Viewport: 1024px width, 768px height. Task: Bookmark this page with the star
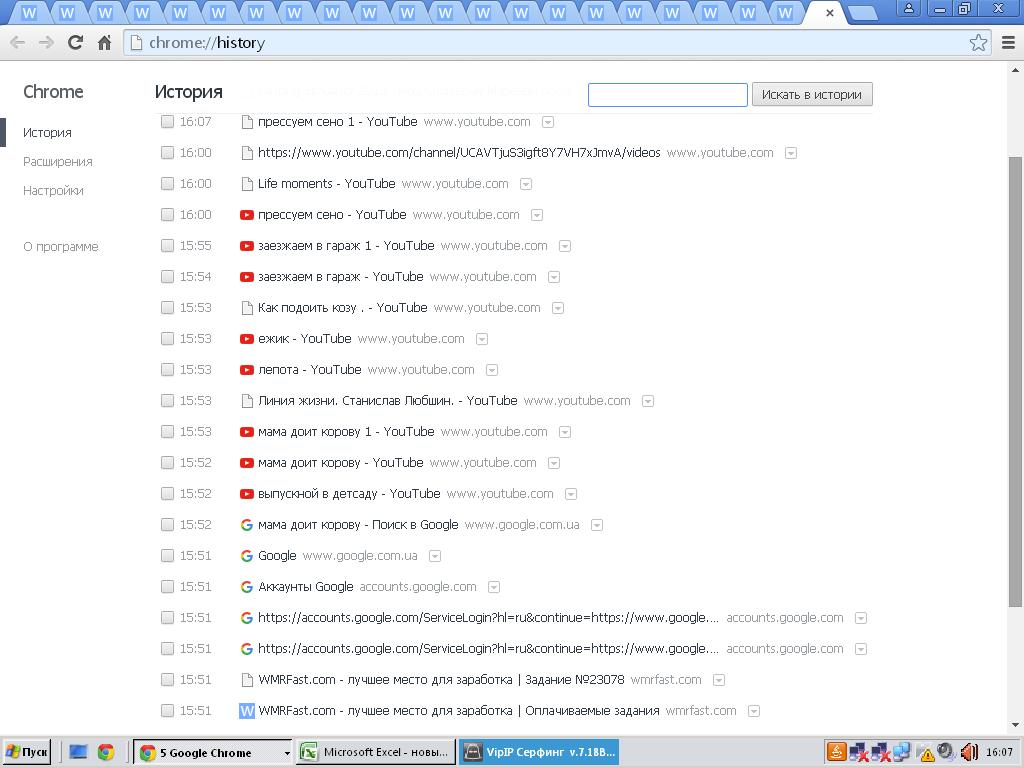pos(978,43)
